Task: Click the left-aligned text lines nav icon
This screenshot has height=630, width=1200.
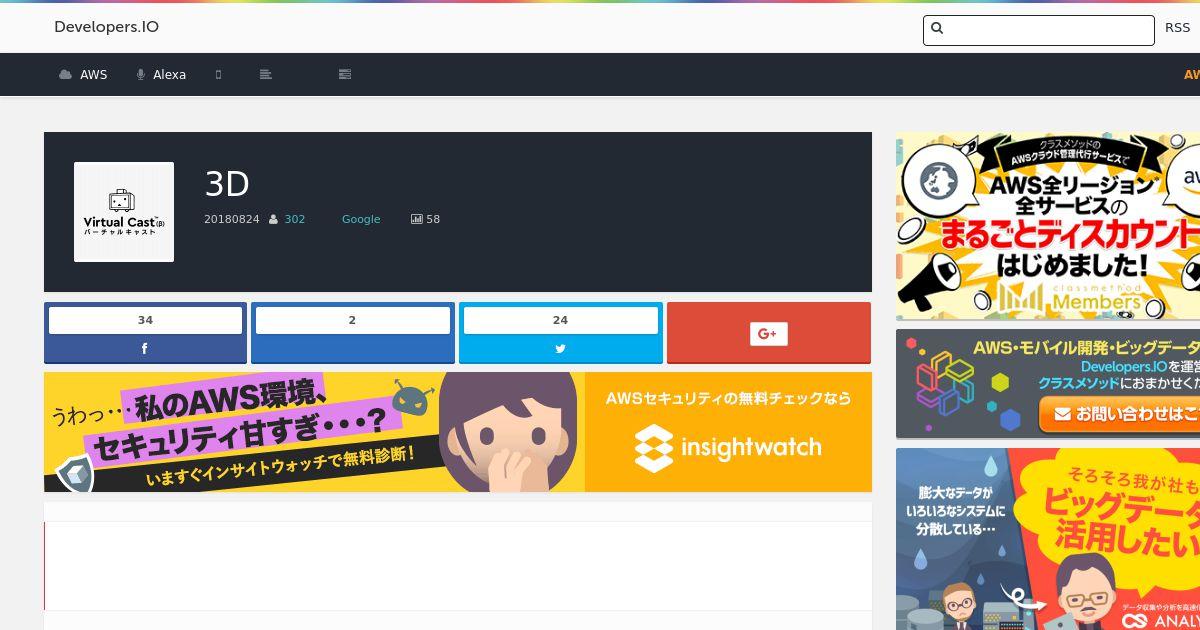Action: pyautogui.click(x=265, y=75)
